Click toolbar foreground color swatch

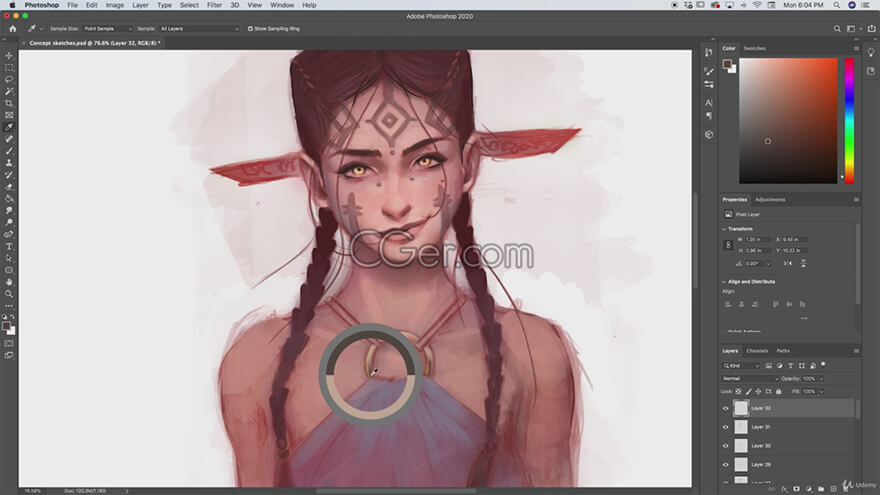coord(6,326)
